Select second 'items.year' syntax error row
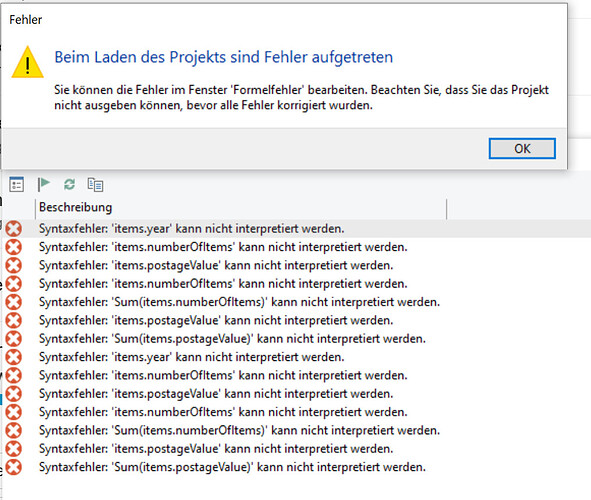The width and height of the screenshot is (591, 500). [x=297, y=357]
